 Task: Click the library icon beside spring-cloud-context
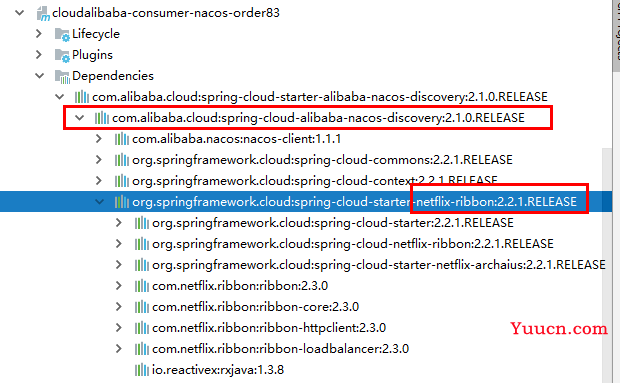122,181
